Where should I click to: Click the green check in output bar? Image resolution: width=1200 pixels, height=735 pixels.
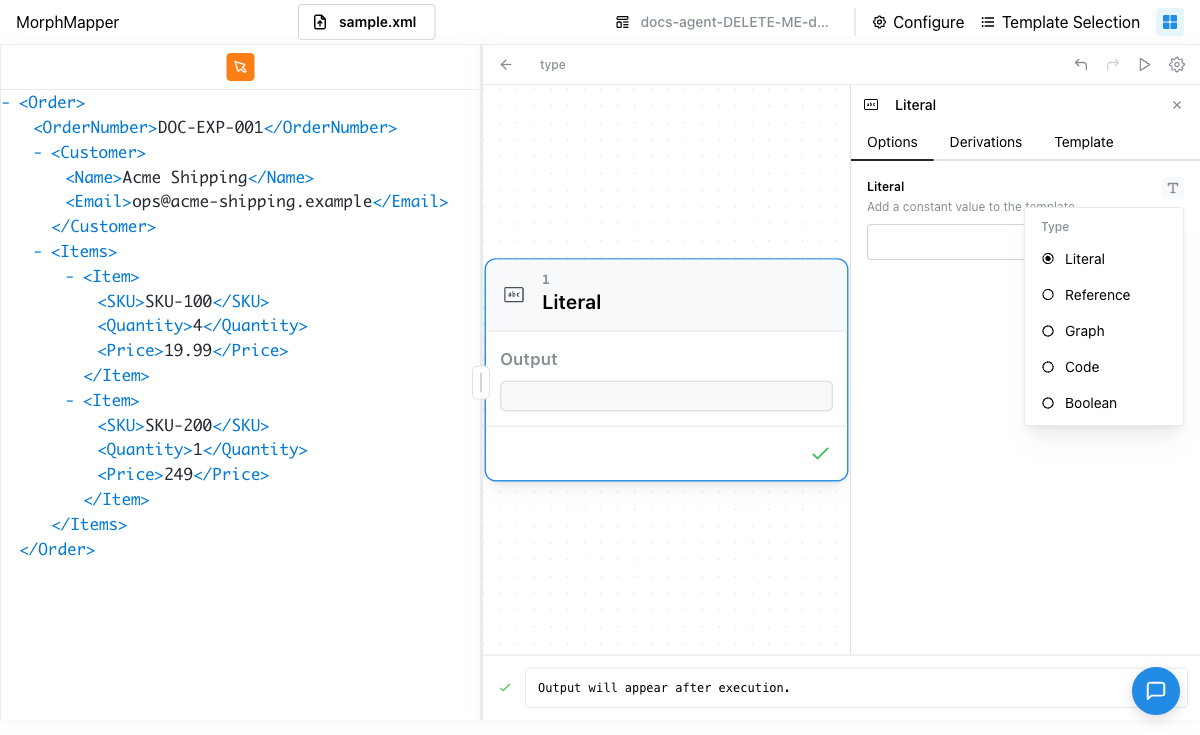click(505, 688)
